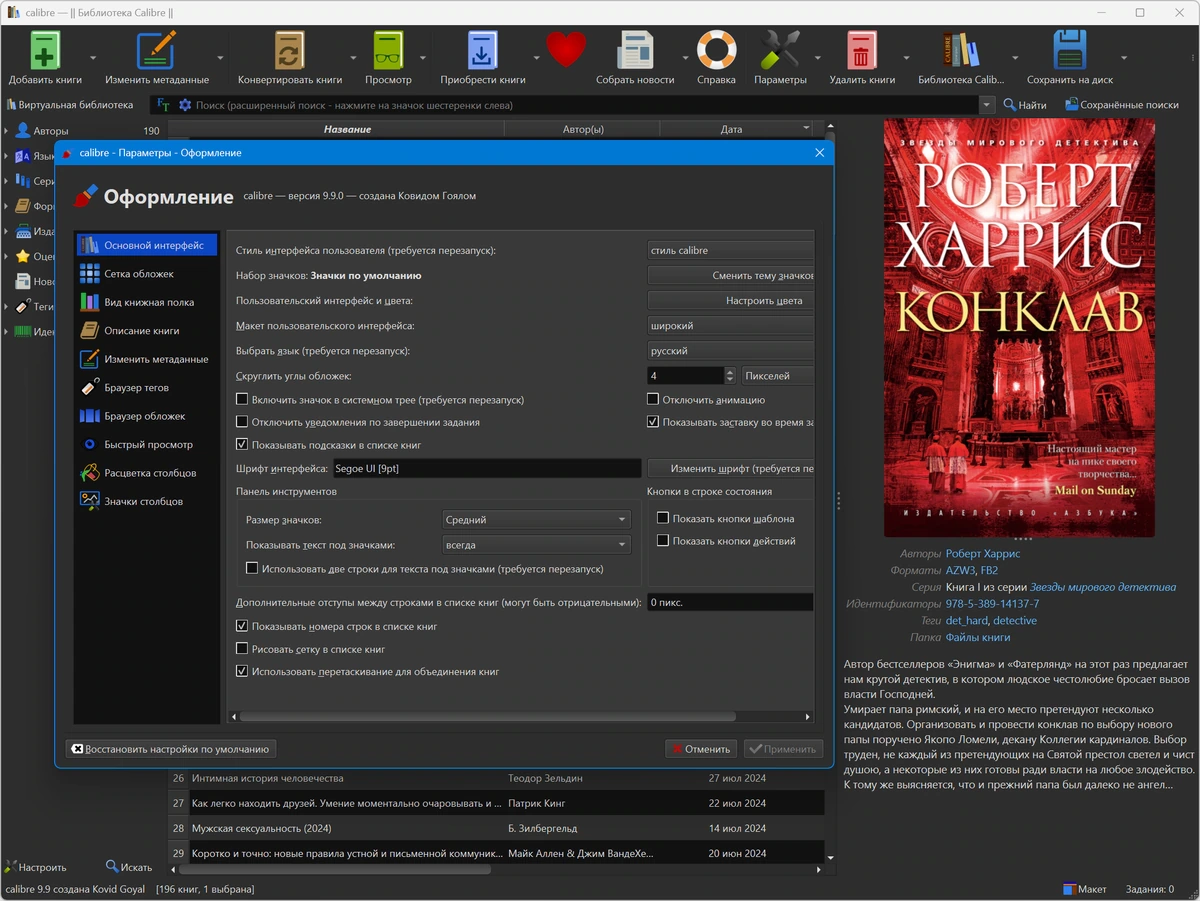Select Значки столбцов section
The height and width of the screenshot is (901, 1200).
tap(146, 501)
